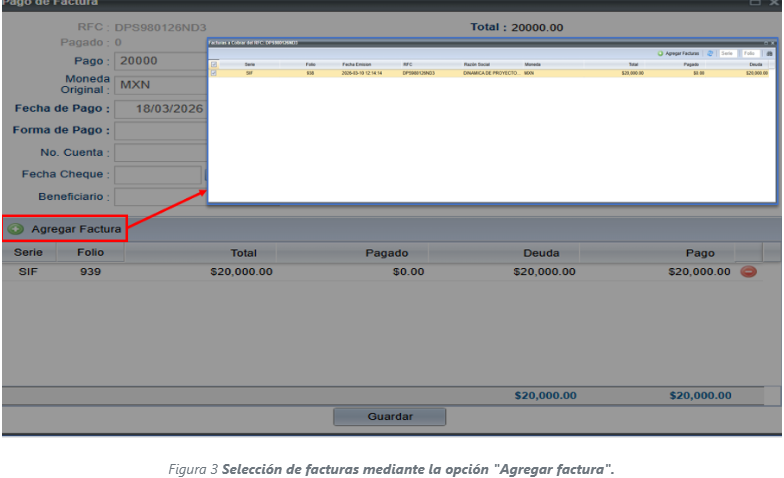Open the Moneda Original dropdown showing MXN
Viewport: 784px width, 478px height.
(x=160, y=85)
